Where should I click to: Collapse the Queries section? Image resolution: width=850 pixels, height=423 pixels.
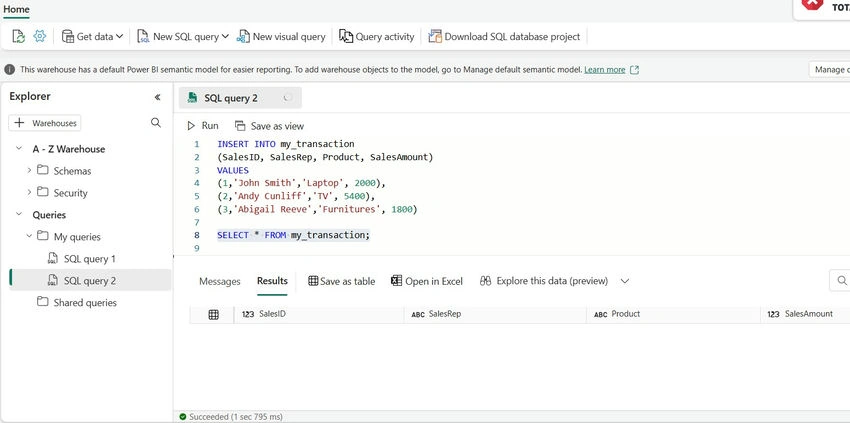tap(19, 214)
